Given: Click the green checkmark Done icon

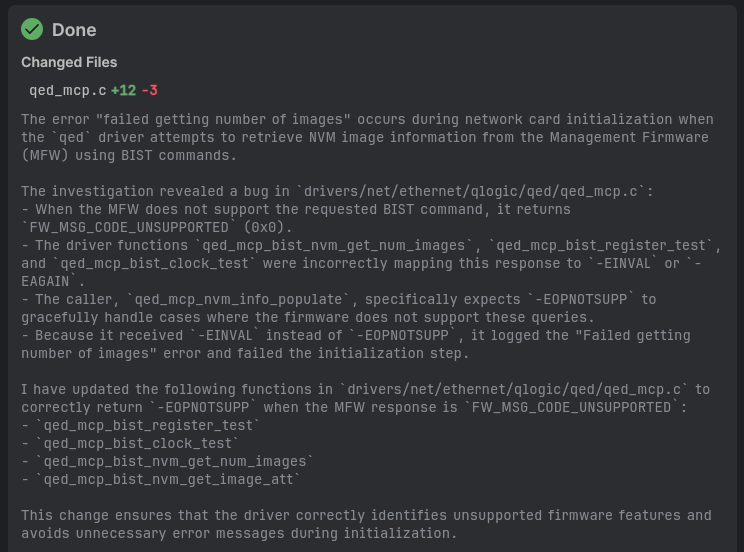Looking at the screenshot, I should [33, 30].
